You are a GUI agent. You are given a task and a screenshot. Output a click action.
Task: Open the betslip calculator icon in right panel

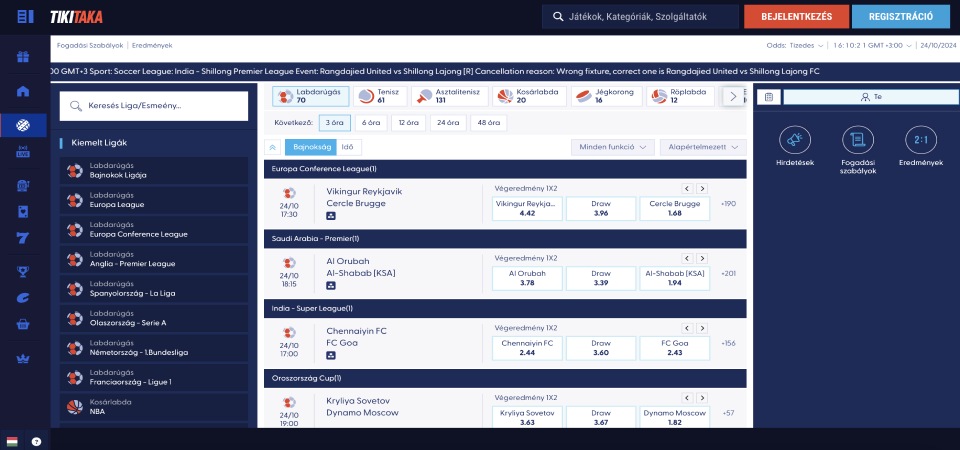pyautogui.click(x=769, y=97)
